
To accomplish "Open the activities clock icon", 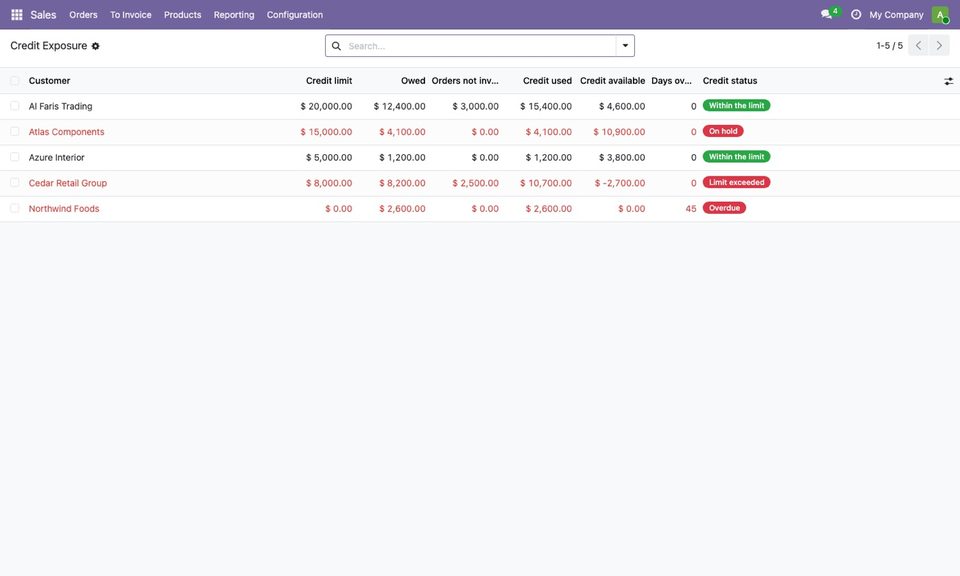I will (855, 15).
